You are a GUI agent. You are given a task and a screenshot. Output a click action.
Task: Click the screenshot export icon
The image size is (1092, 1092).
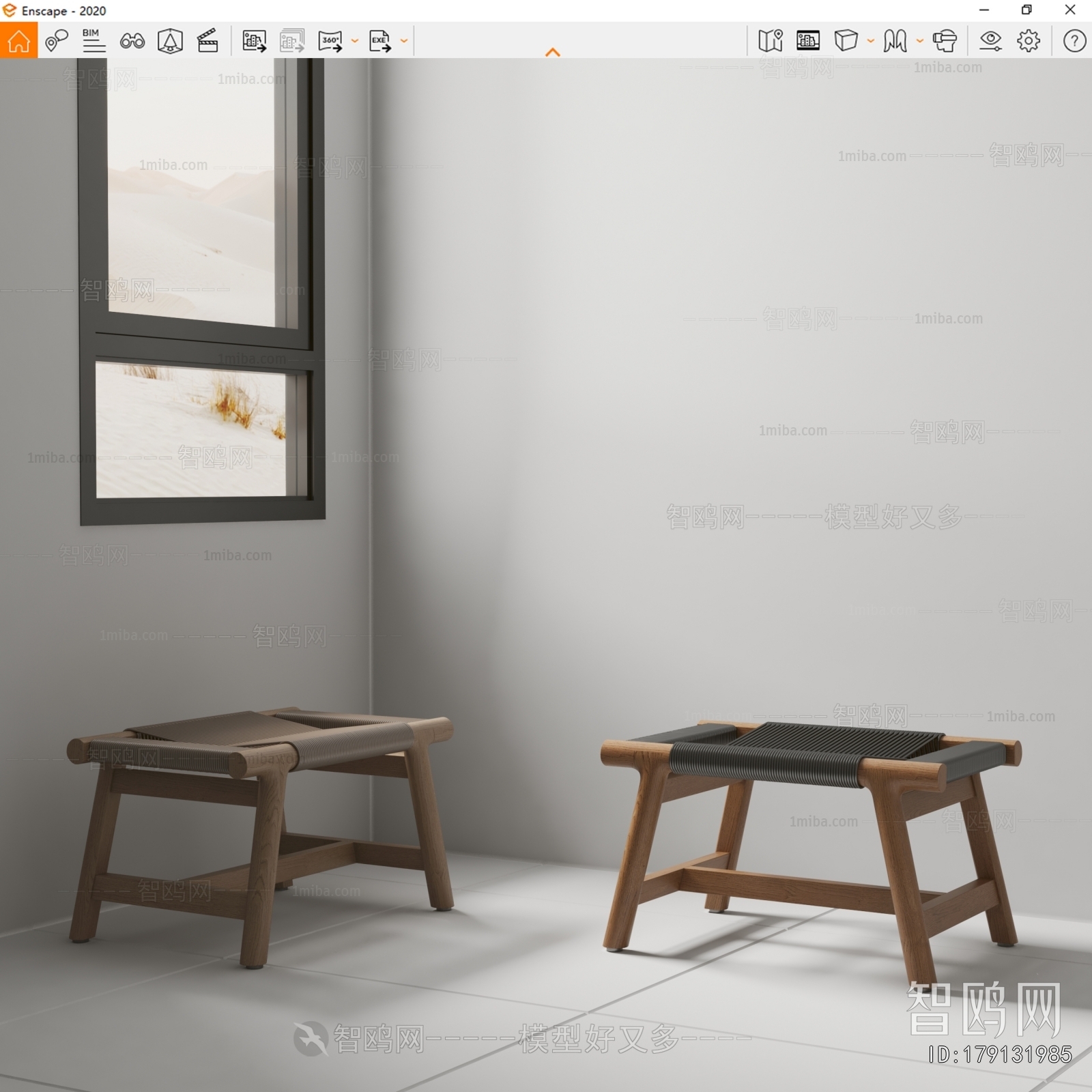(254, 41)
